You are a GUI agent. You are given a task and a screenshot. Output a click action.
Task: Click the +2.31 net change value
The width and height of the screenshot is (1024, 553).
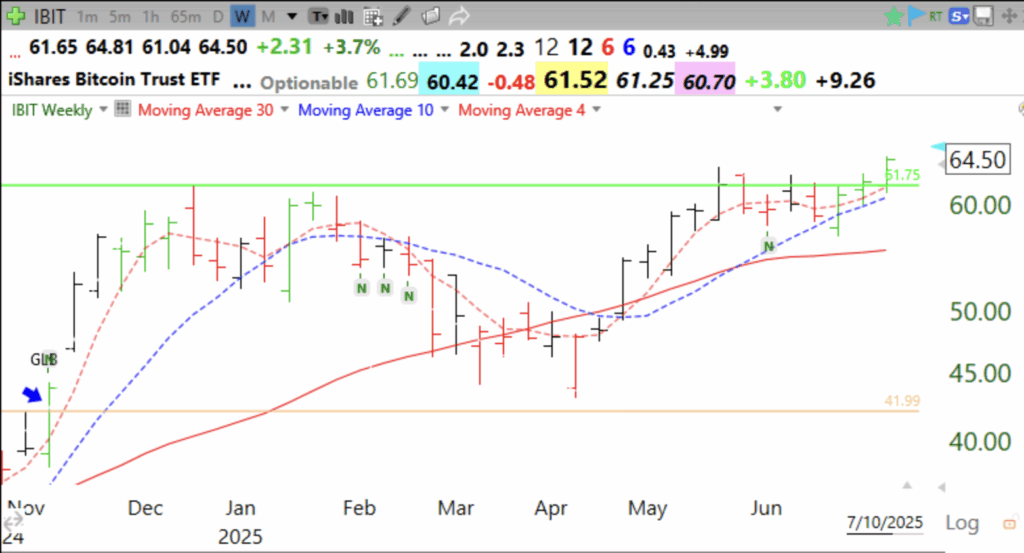coord(284,47)
